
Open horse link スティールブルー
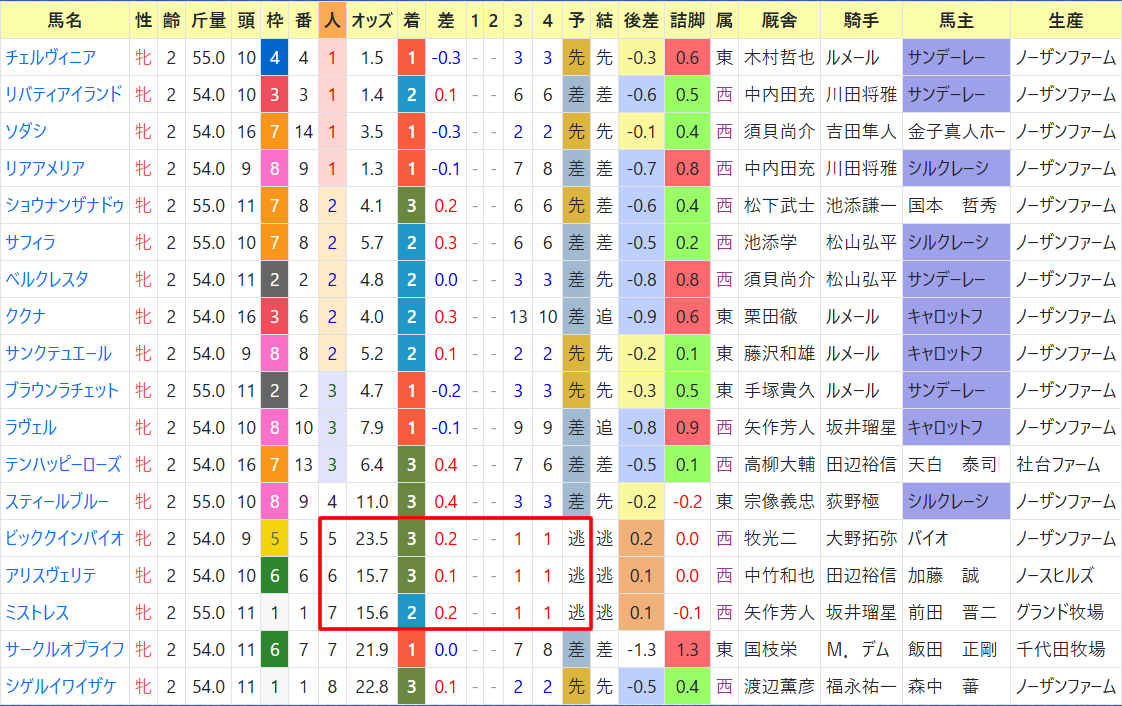[57, 502]
